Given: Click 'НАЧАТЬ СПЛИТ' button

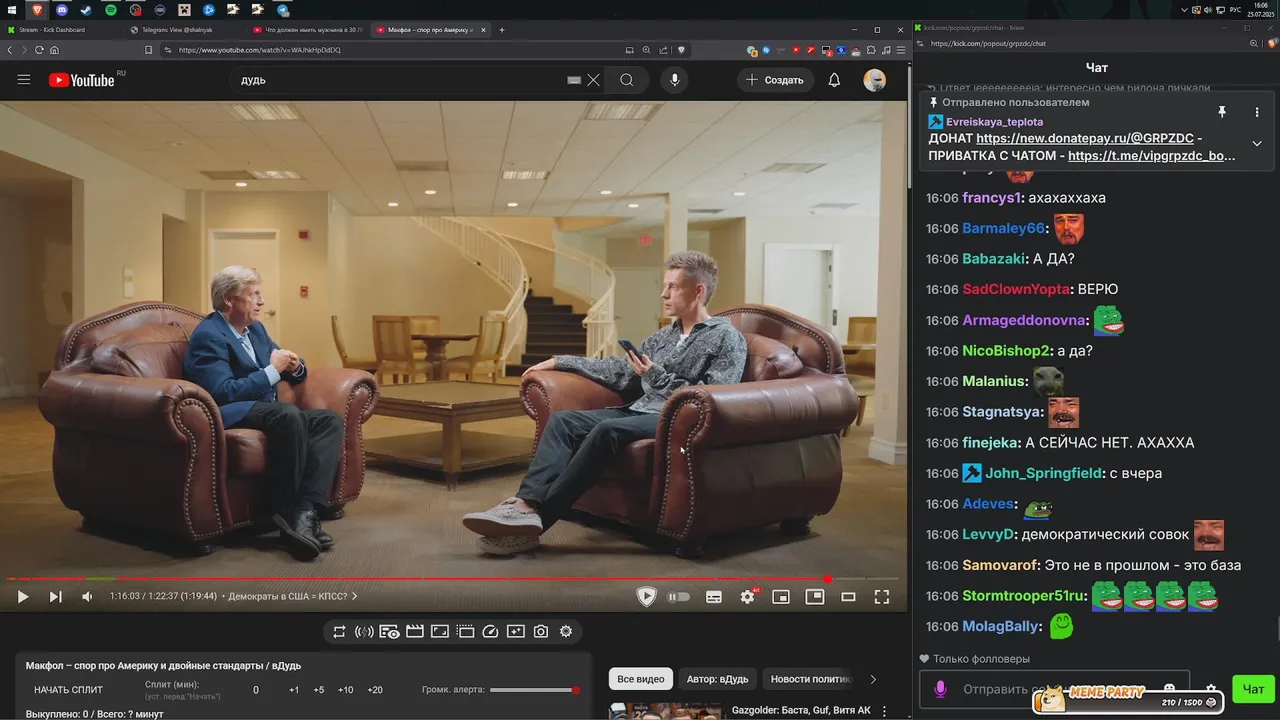Looking at the screenshot, I should pyautogui.click(x=68, y=690).
